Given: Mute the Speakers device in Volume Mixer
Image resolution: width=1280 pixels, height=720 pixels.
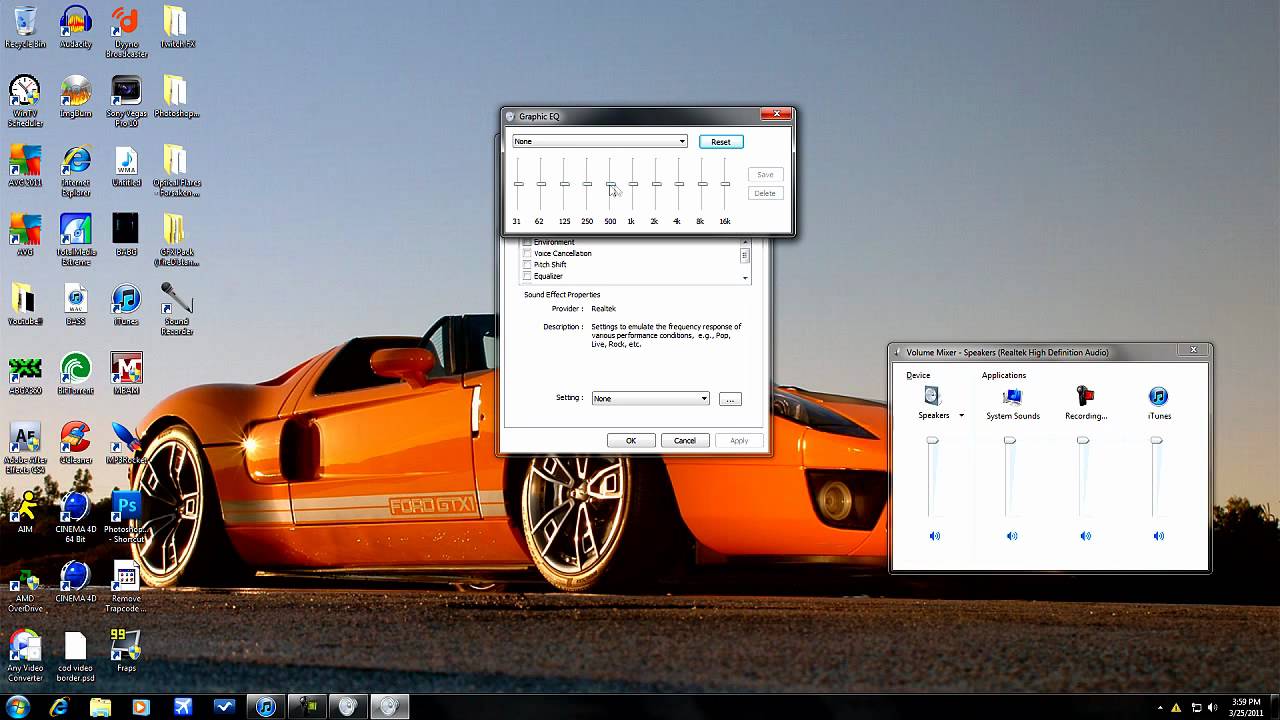Looking at the screenshot, I should [935, 536].
